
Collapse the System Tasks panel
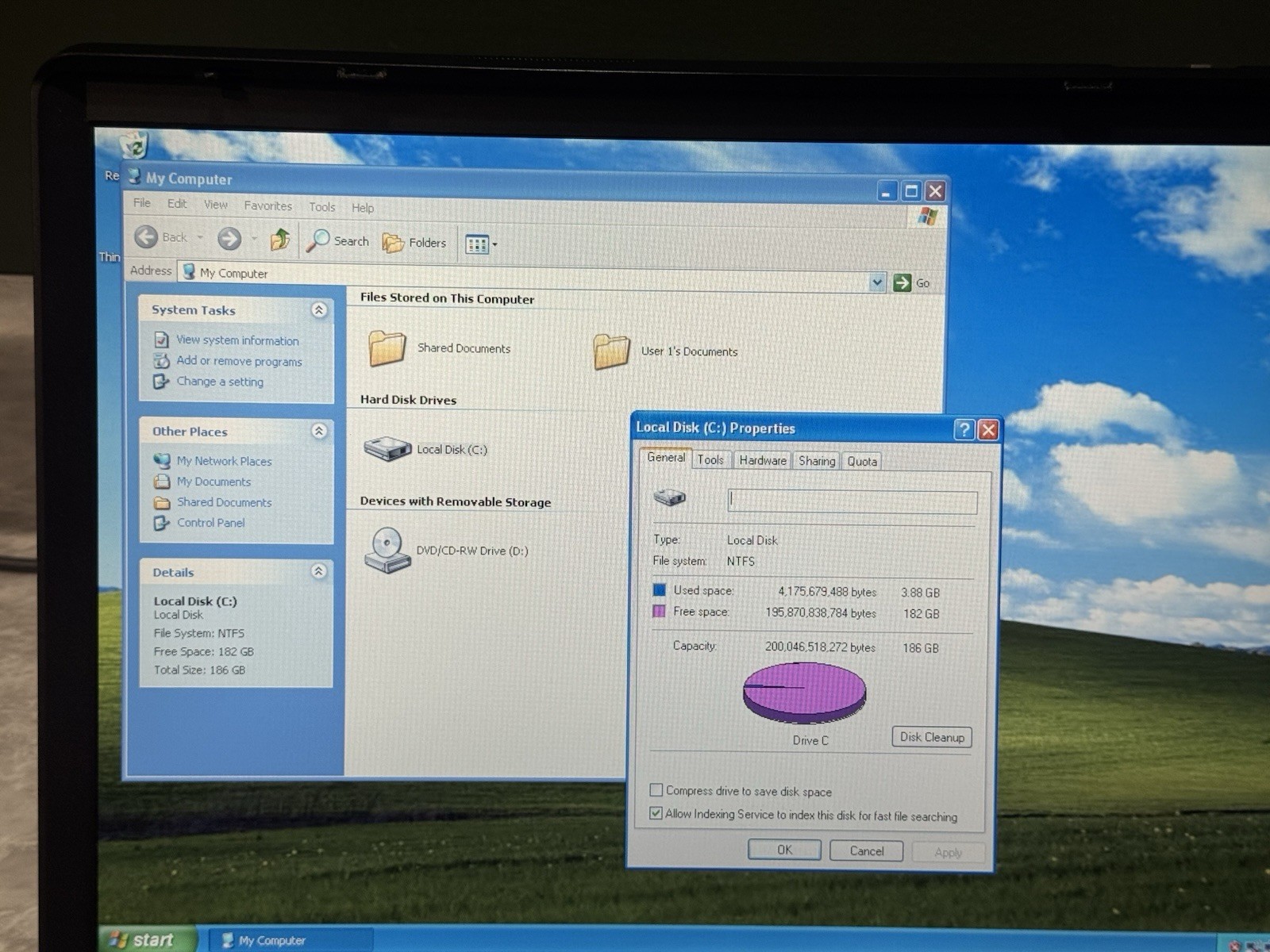tap(319, 309)
